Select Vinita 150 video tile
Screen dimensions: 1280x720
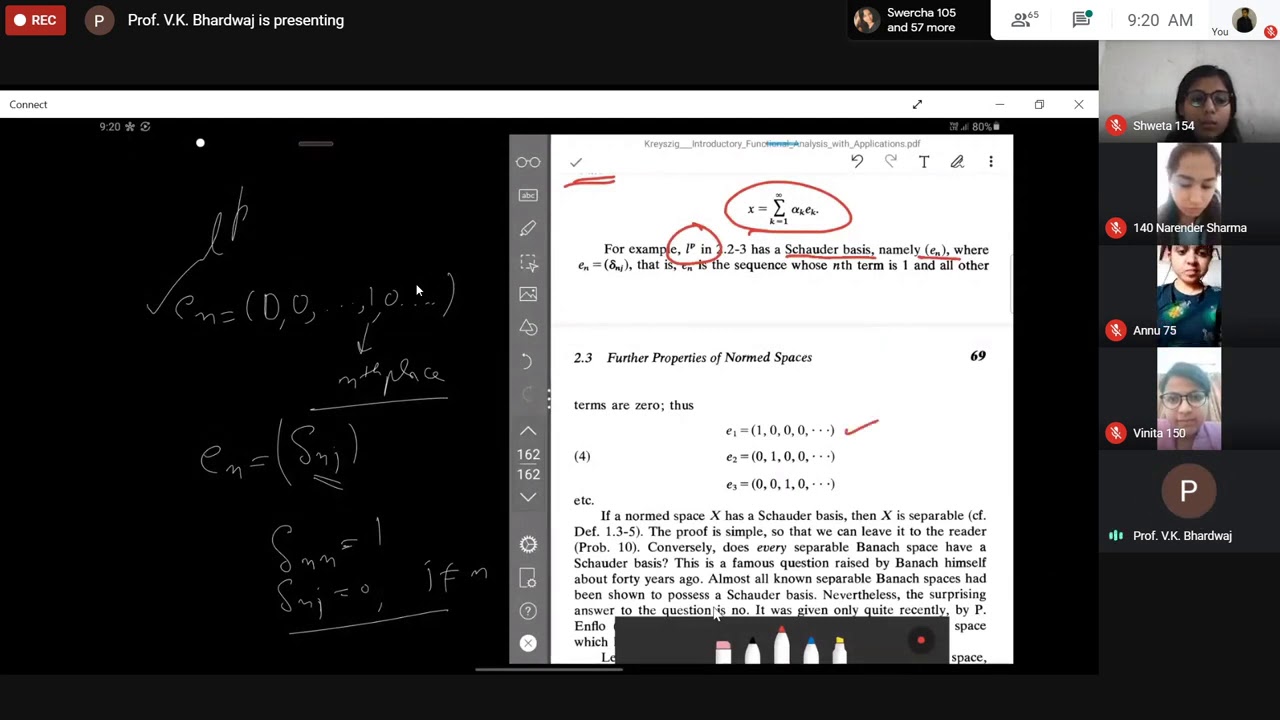click(1189, 399)
